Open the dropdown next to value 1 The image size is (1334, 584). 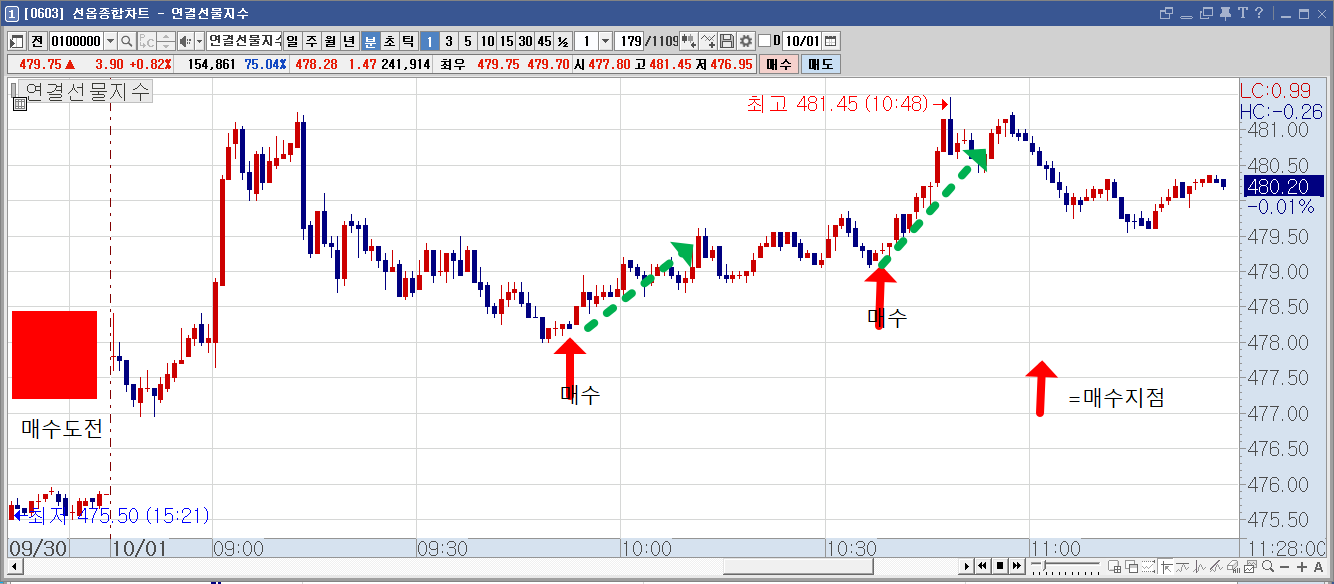point(605,41)
